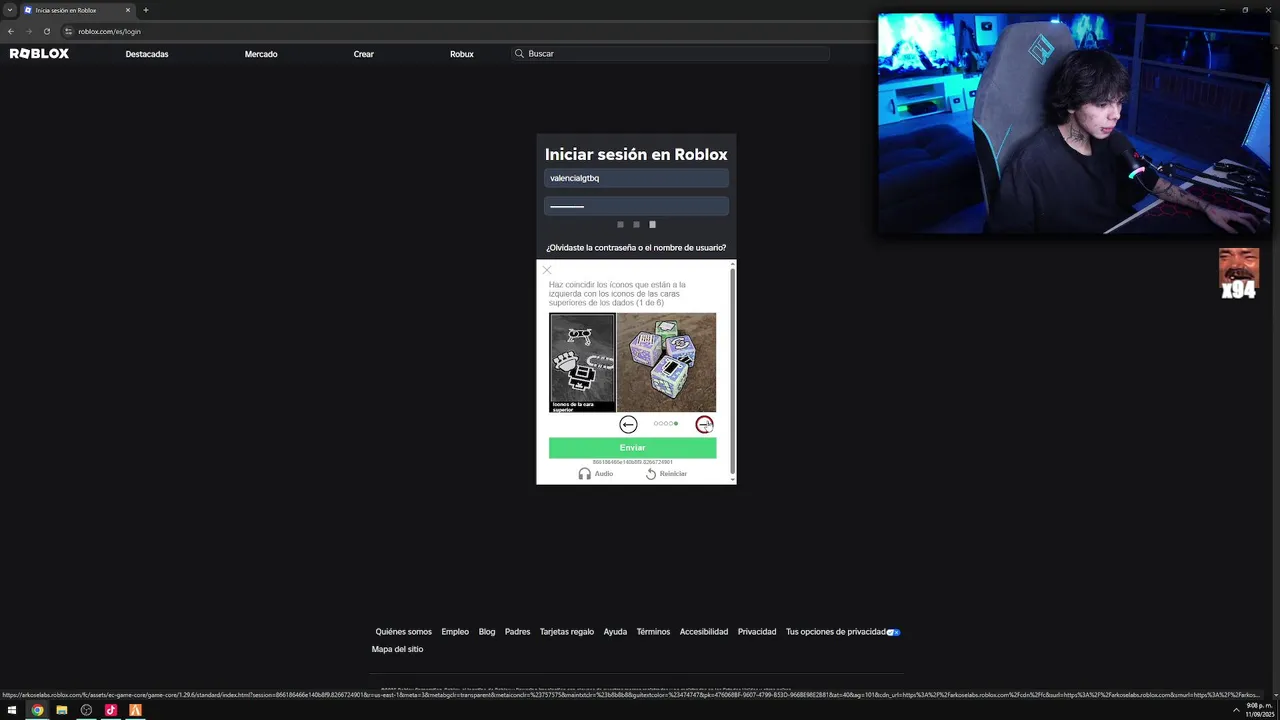Open the Windows Start menu

click(12, 710)
